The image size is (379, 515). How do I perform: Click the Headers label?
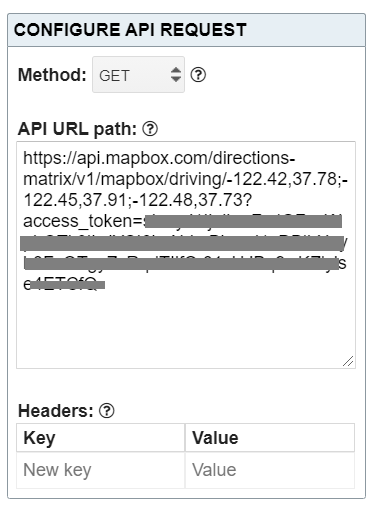[x=56, y=411]
